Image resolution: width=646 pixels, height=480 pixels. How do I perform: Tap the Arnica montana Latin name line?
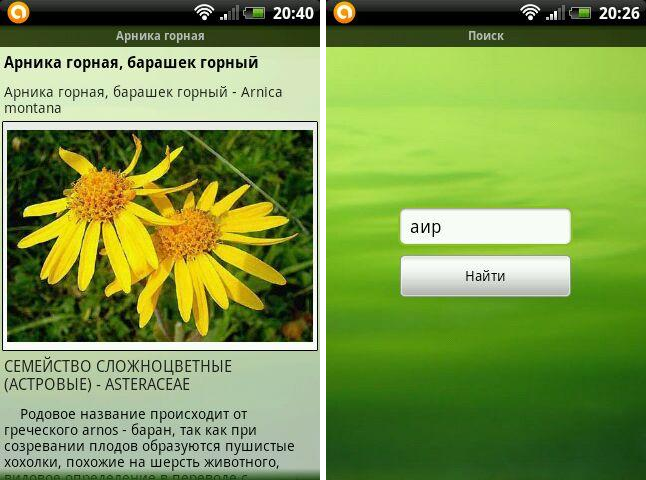pos(143,99)
